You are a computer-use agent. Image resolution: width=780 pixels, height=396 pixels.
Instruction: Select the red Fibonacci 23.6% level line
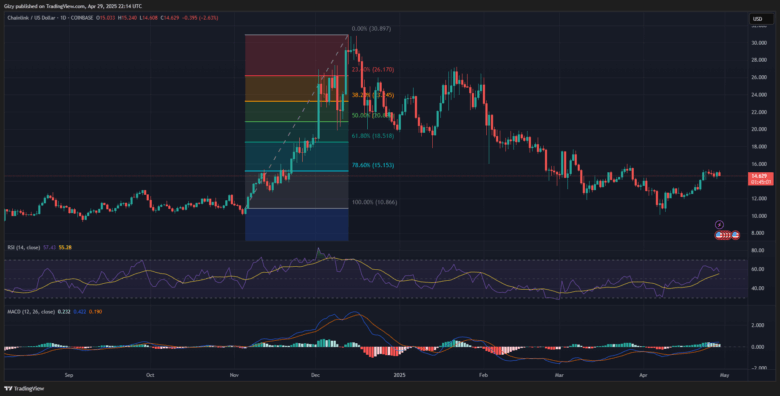(x=296, y=76)
